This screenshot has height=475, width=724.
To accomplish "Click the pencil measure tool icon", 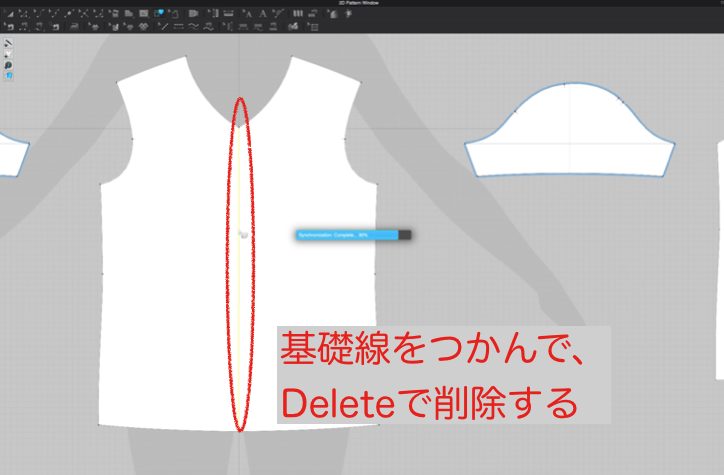I will [278, 14].
